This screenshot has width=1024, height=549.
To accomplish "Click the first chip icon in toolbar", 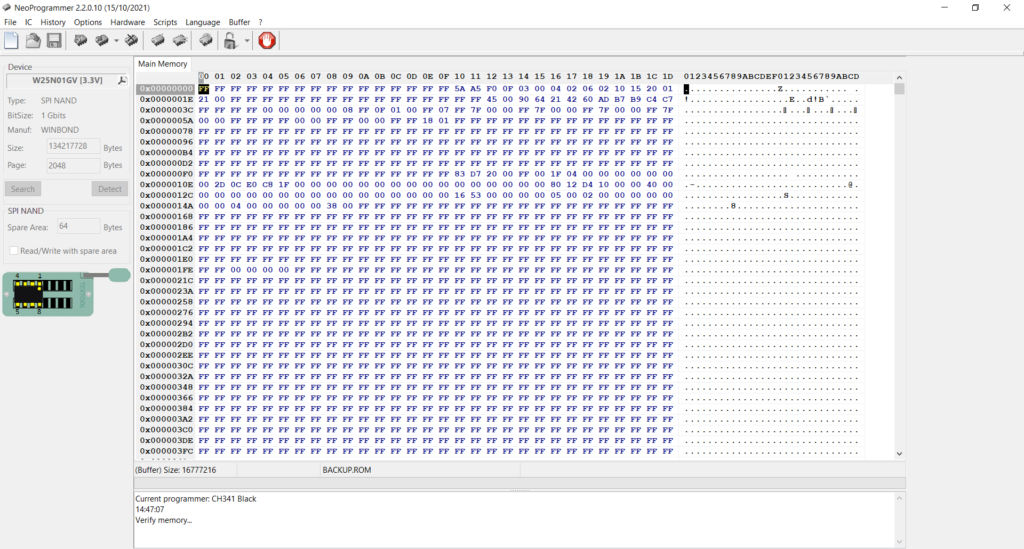I will click(x=78, y=41).
